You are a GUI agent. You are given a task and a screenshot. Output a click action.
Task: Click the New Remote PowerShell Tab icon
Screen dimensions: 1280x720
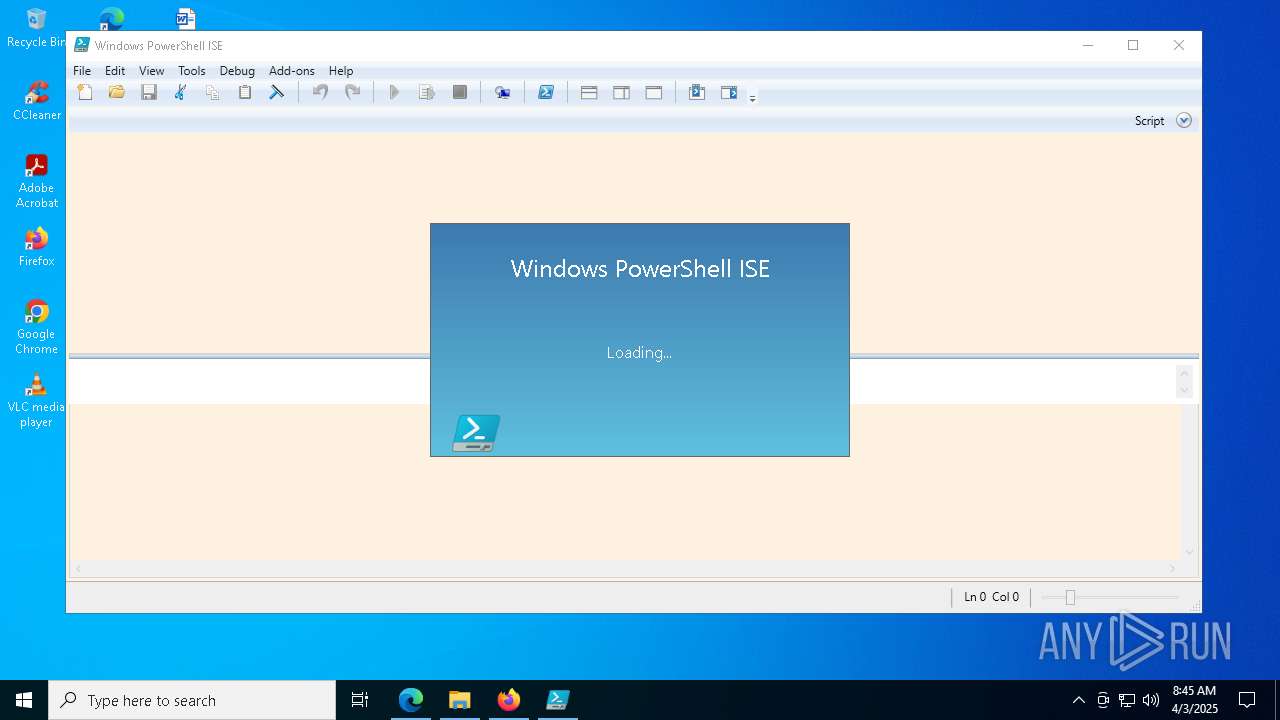coord(502,93)
